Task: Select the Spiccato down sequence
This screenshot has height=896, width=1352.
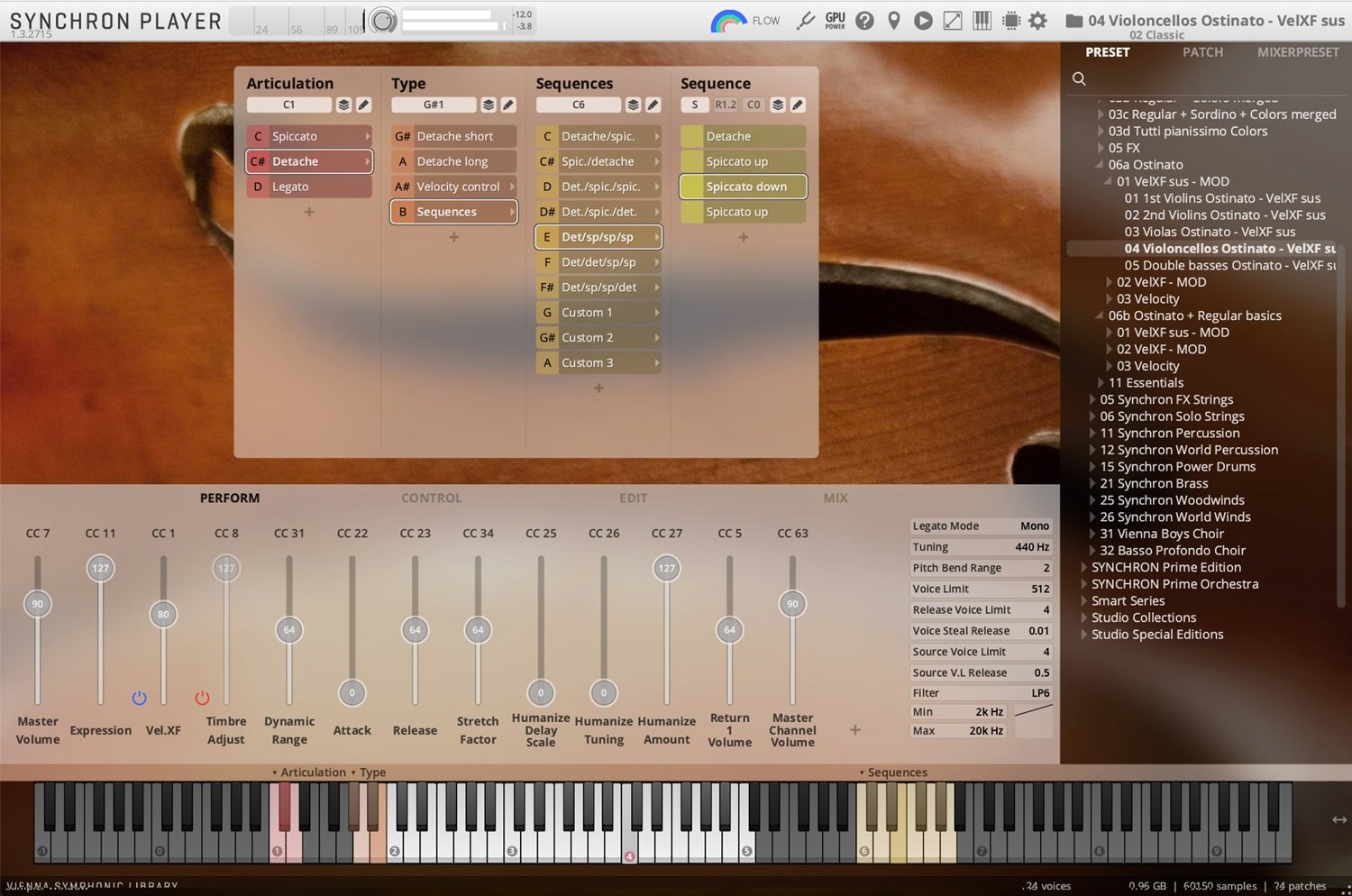Action: coord(742,187)
